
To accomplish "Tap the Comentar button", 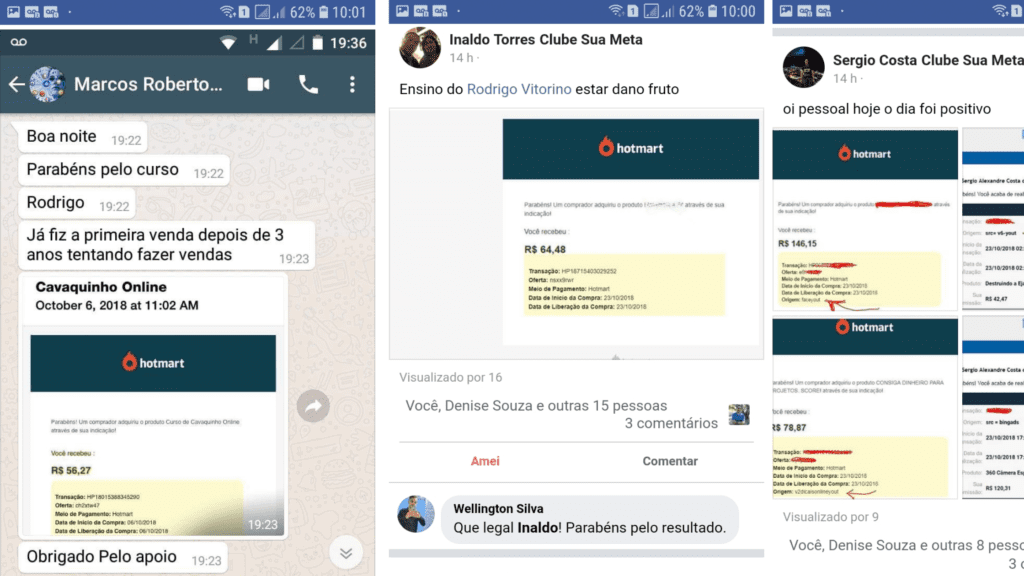I will point(670,461).
